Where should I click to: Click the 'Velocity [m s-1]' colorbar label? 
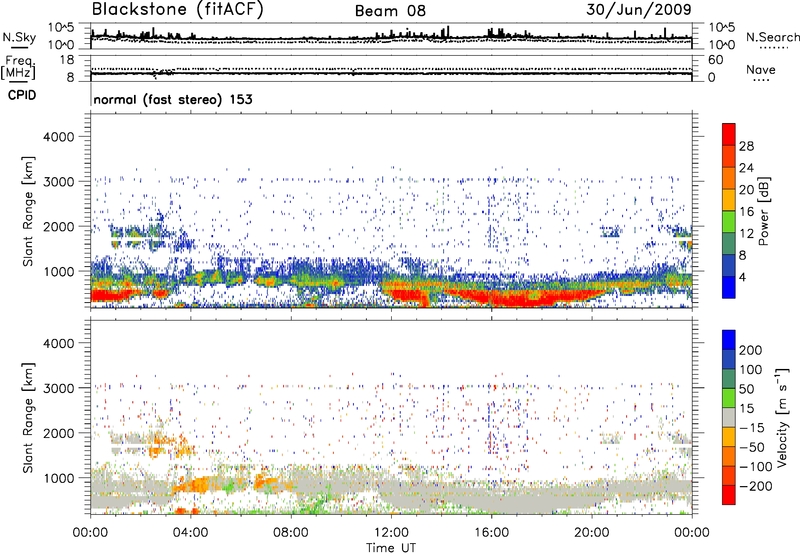tap(782, 418)
